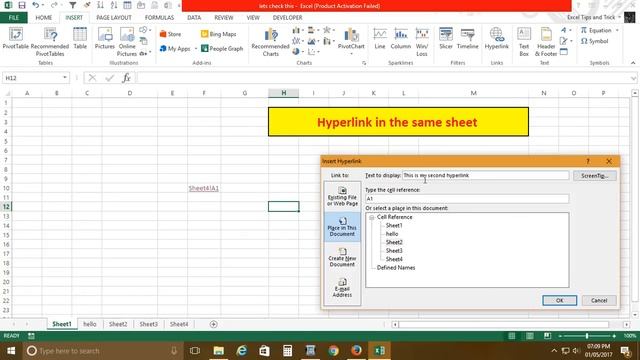Switch to the HOME tab
The height and width of the screenshot is (360, 640).
click(44, 18)
